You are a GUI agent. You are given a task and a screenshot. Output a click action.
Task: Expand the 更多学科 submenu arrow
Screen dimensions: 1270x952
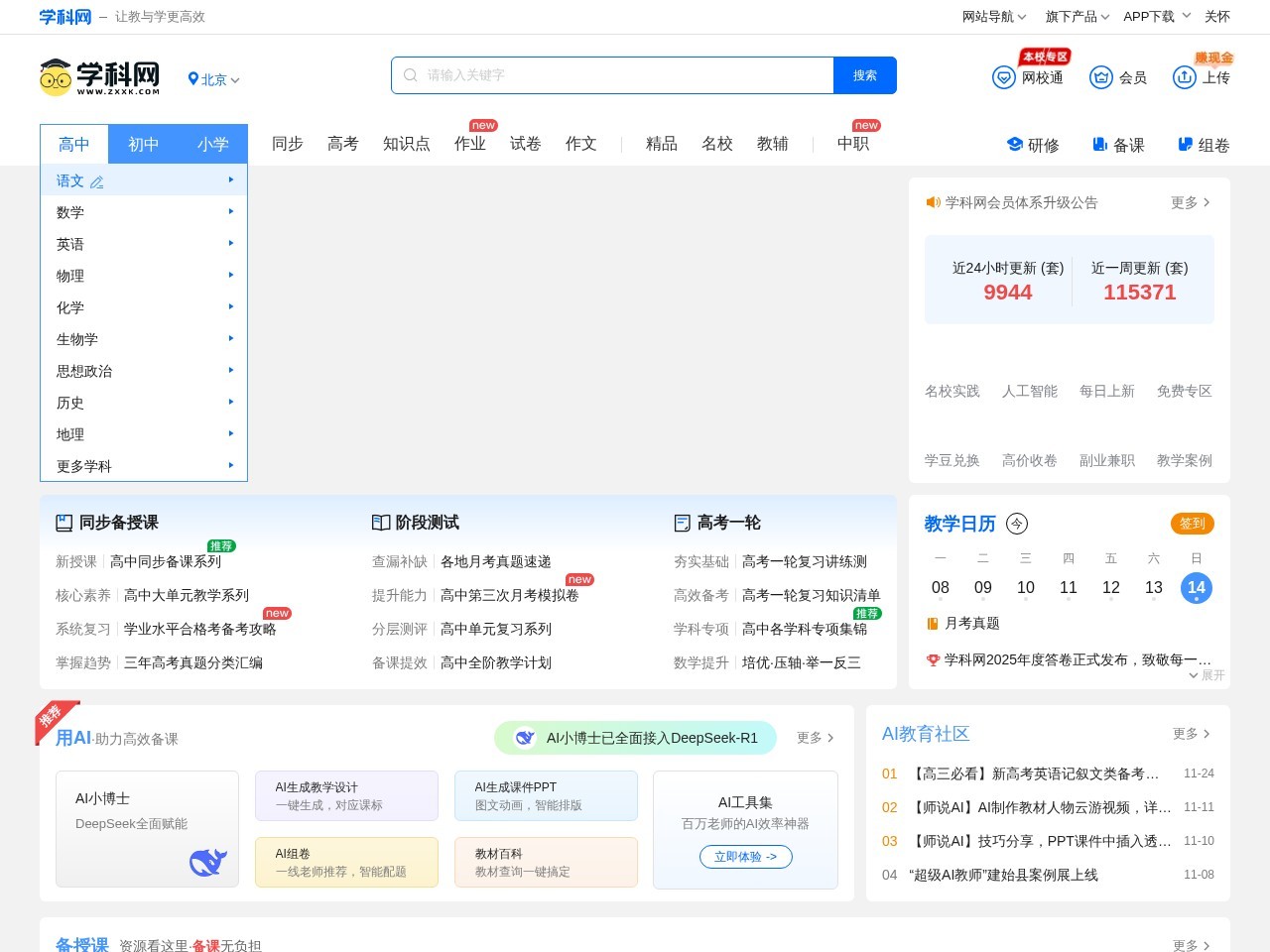tap(231, 465)
